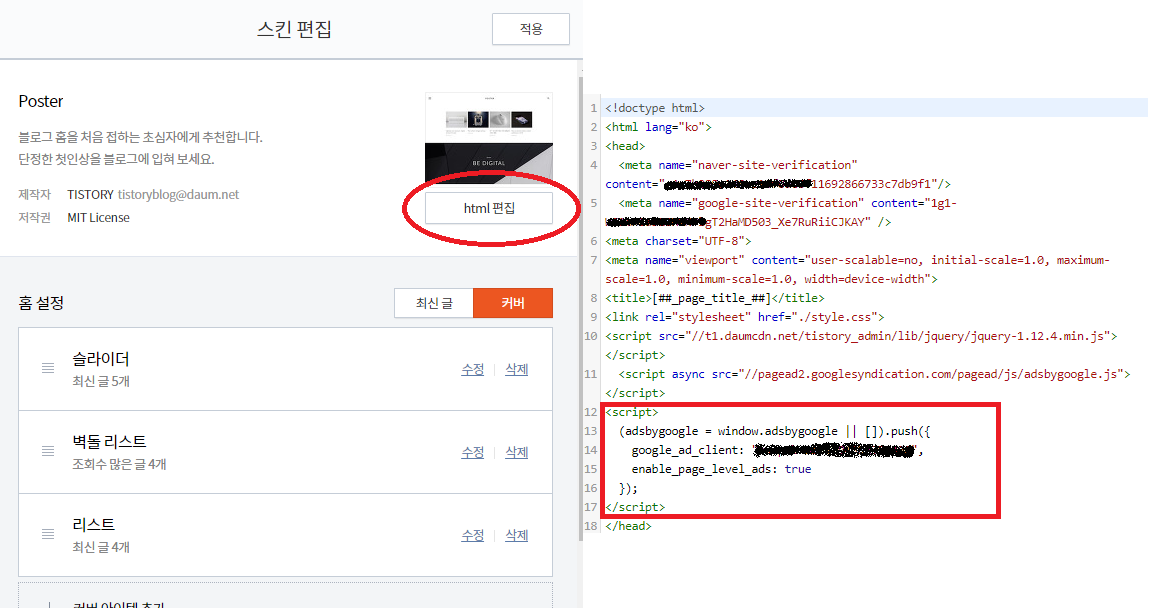Click the left panel vertical scrollbar

(x=580, y=308)
